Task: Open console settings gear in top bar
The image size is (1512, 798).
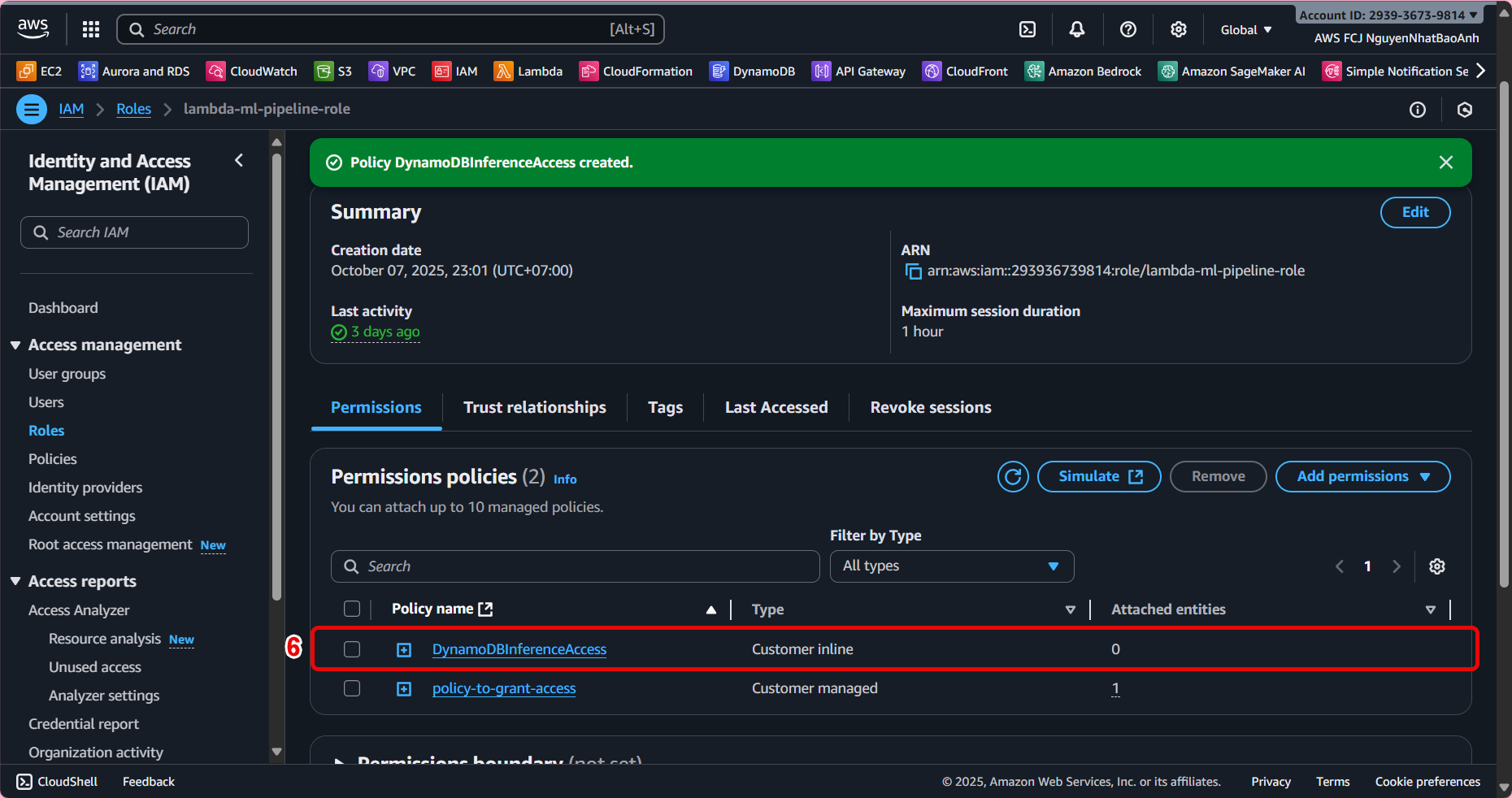Action: [x=1179, y=29]
